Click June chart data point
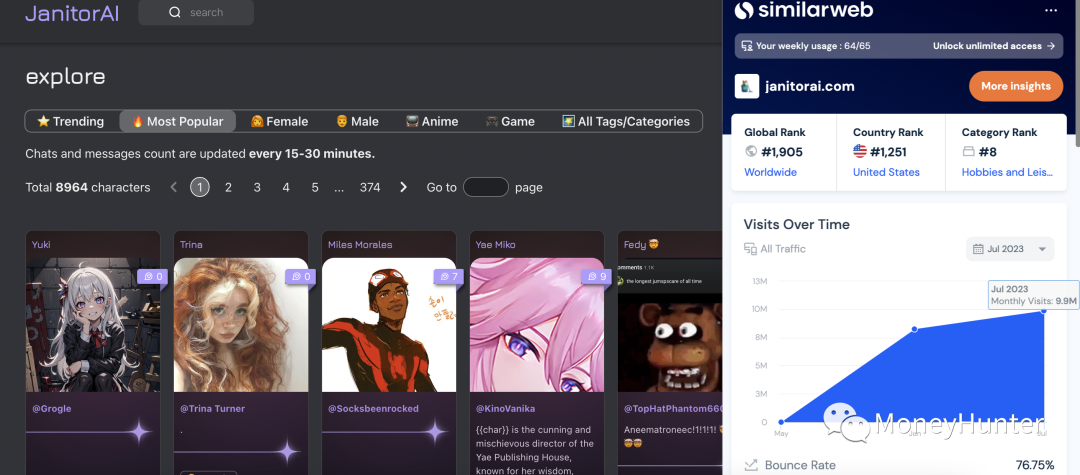1080x475 pixels. pyautogui.click(x=915, y=329)
